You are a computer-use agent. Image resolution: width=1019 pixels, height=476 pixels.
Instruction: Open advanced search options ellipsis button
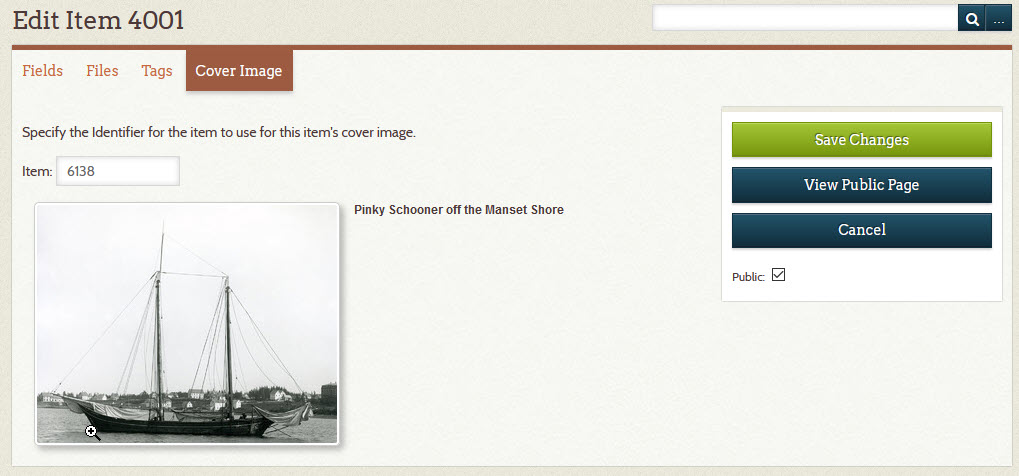pos(999,20)
